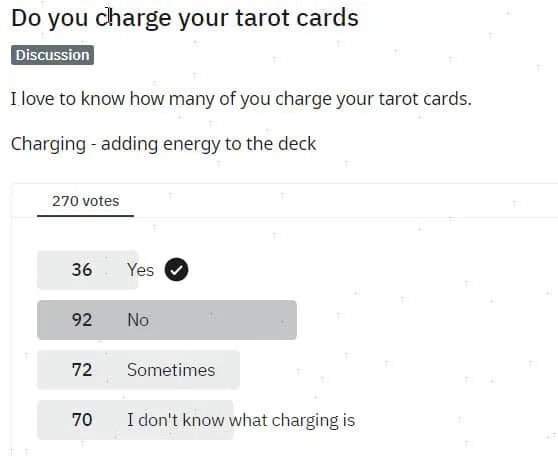
Task: Choose the No poll result bar
Action: [167, 320]
